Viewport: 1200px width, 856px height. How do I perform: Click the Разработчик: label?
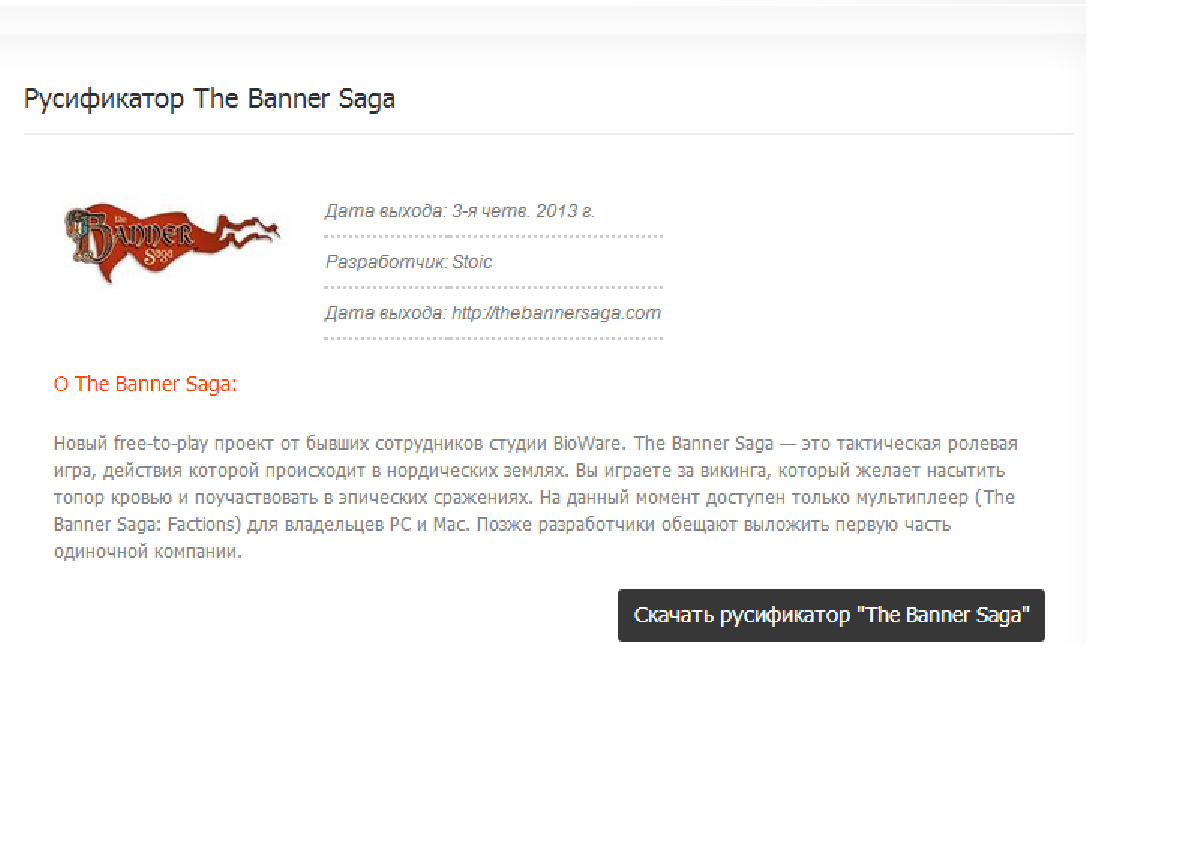pyautogui.click(x=386, y=262)
